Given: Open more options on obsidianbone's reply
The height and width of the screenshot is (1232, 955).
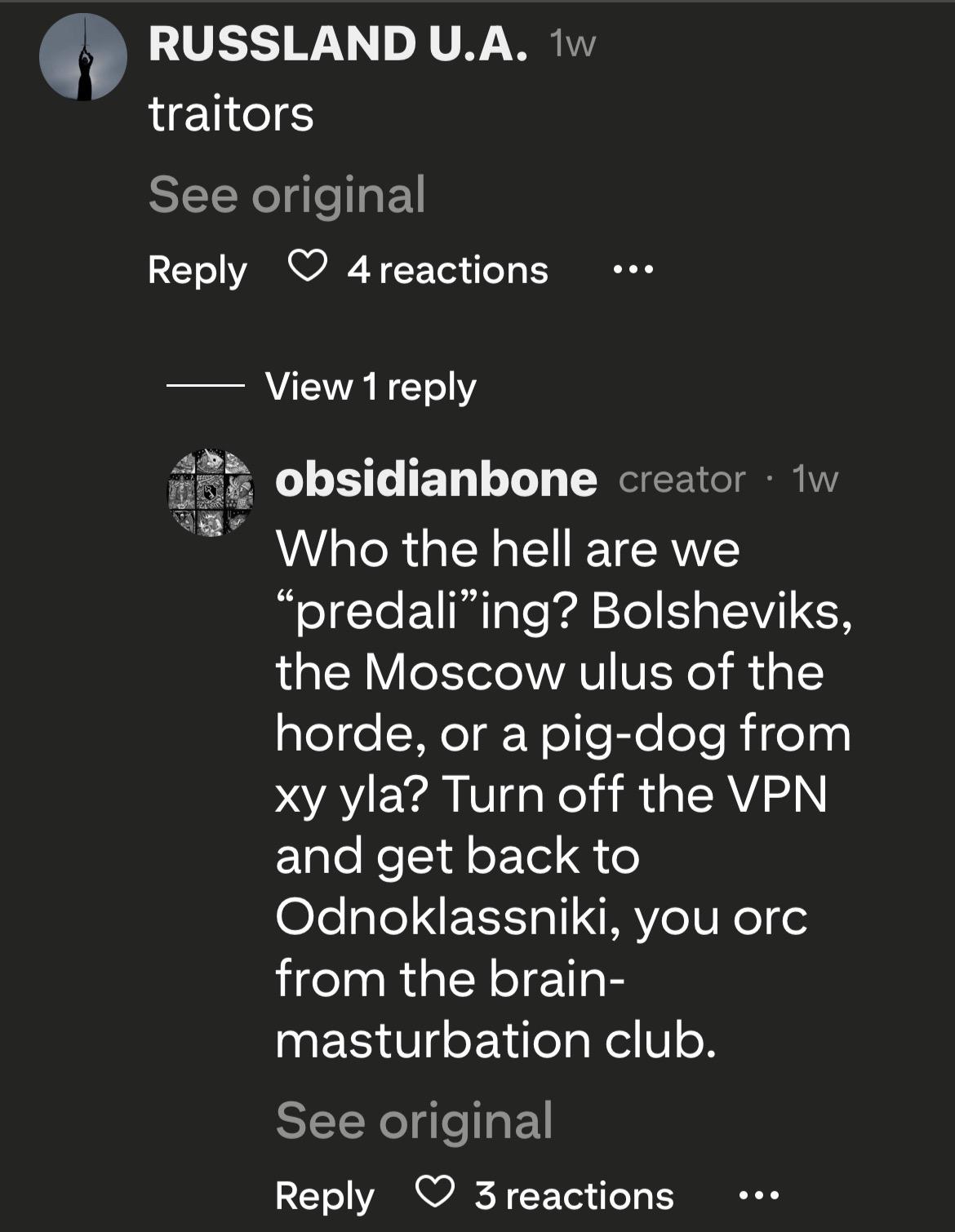Looking at the screenshot, I should (x=759, y=1196).
